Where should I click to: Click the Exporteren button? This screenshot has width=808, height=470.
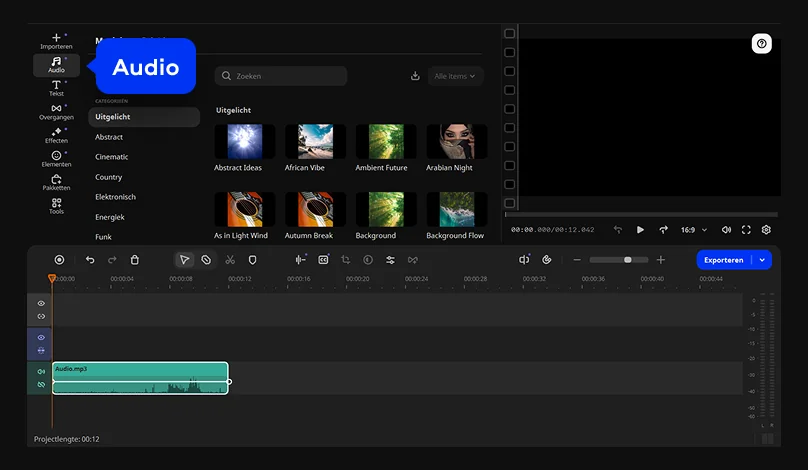coord(724,260)
